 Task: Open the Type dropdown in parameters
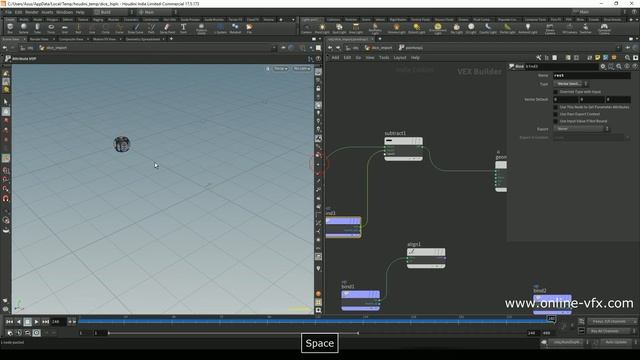pos(570,84)
